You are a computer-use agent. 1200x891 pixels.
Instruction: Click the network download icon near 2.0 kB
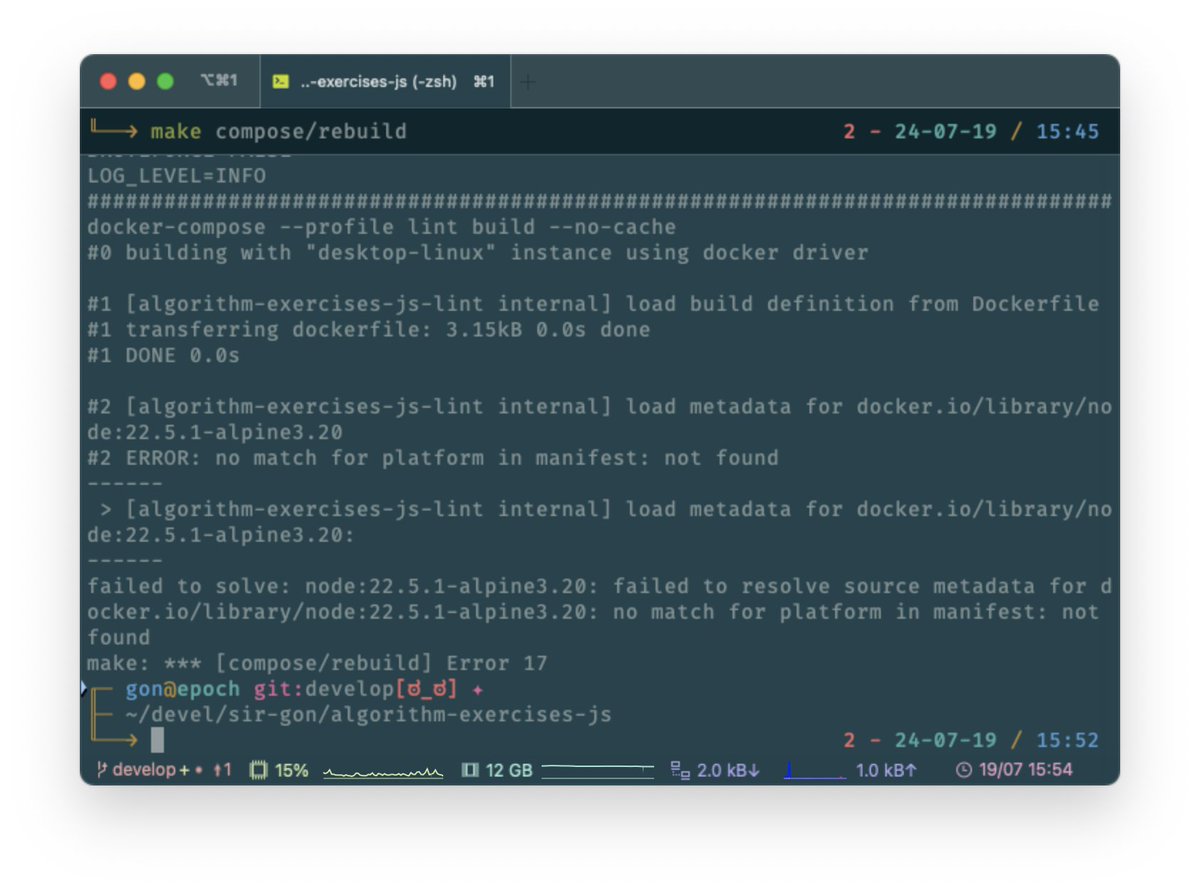click(x=681, y=770)
